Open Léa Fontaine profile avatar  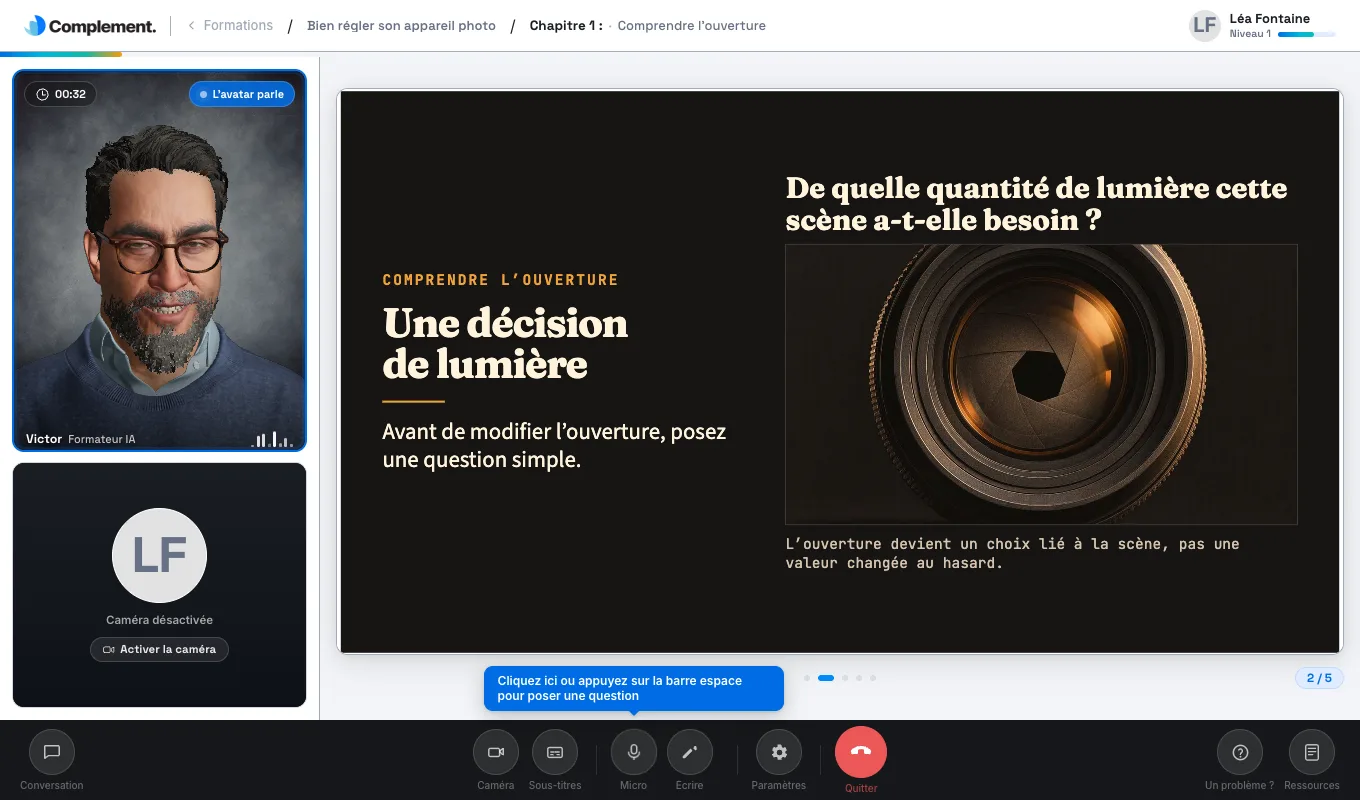point(1205,26)
